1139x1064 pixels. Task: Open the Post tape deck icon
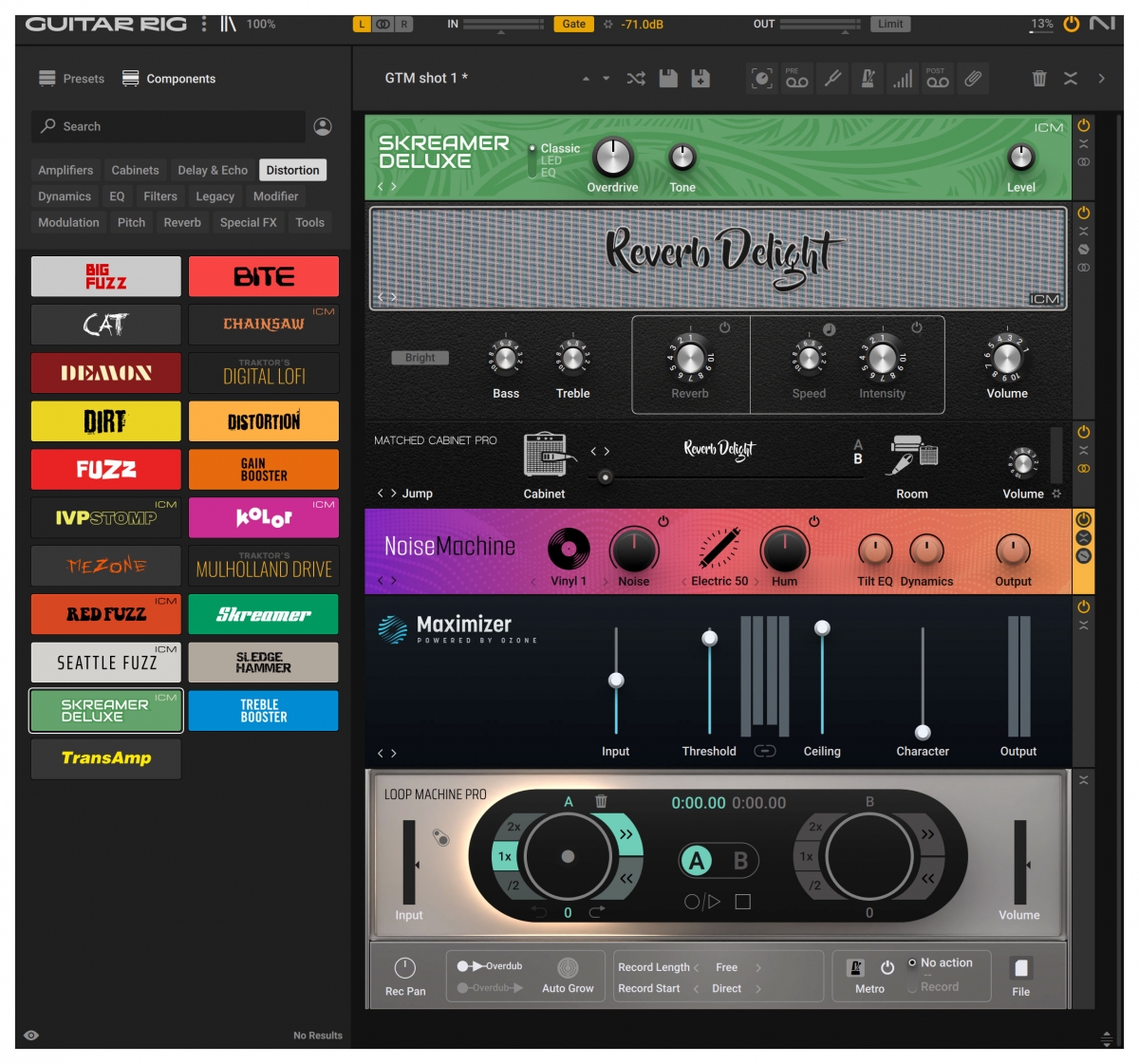click(x=938, y=79)
